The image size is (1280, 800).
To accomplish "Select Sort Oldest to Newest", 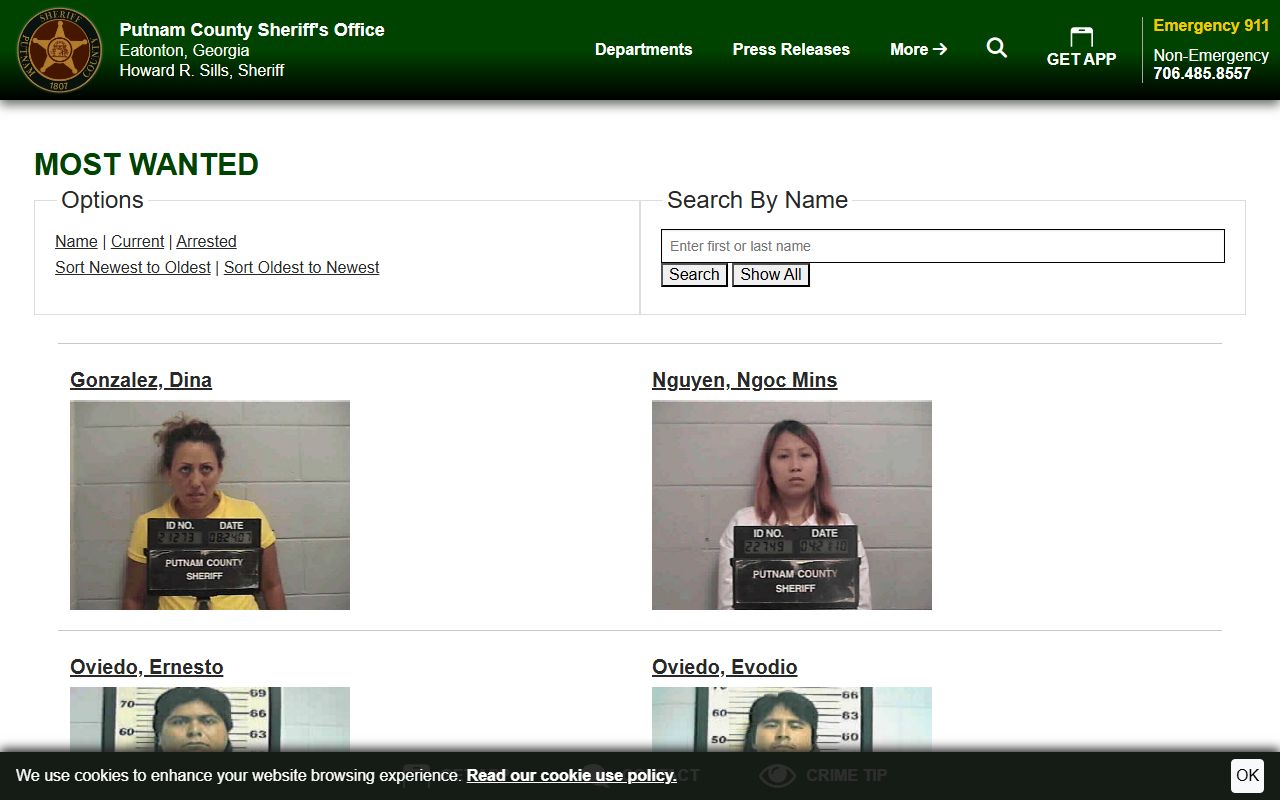I will coord(301,267).
